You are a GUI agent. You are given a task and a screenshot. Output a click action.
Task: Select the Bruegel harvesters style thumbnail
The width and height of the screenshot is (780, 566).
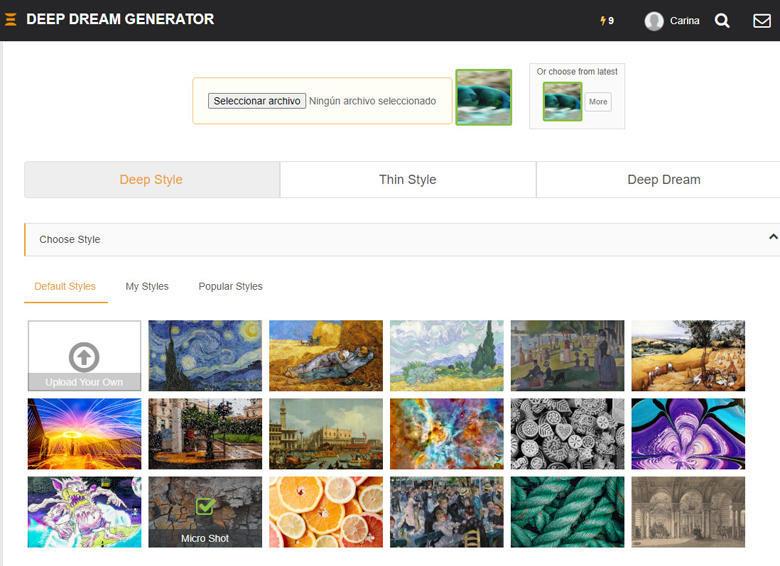[x=688, y=356]
